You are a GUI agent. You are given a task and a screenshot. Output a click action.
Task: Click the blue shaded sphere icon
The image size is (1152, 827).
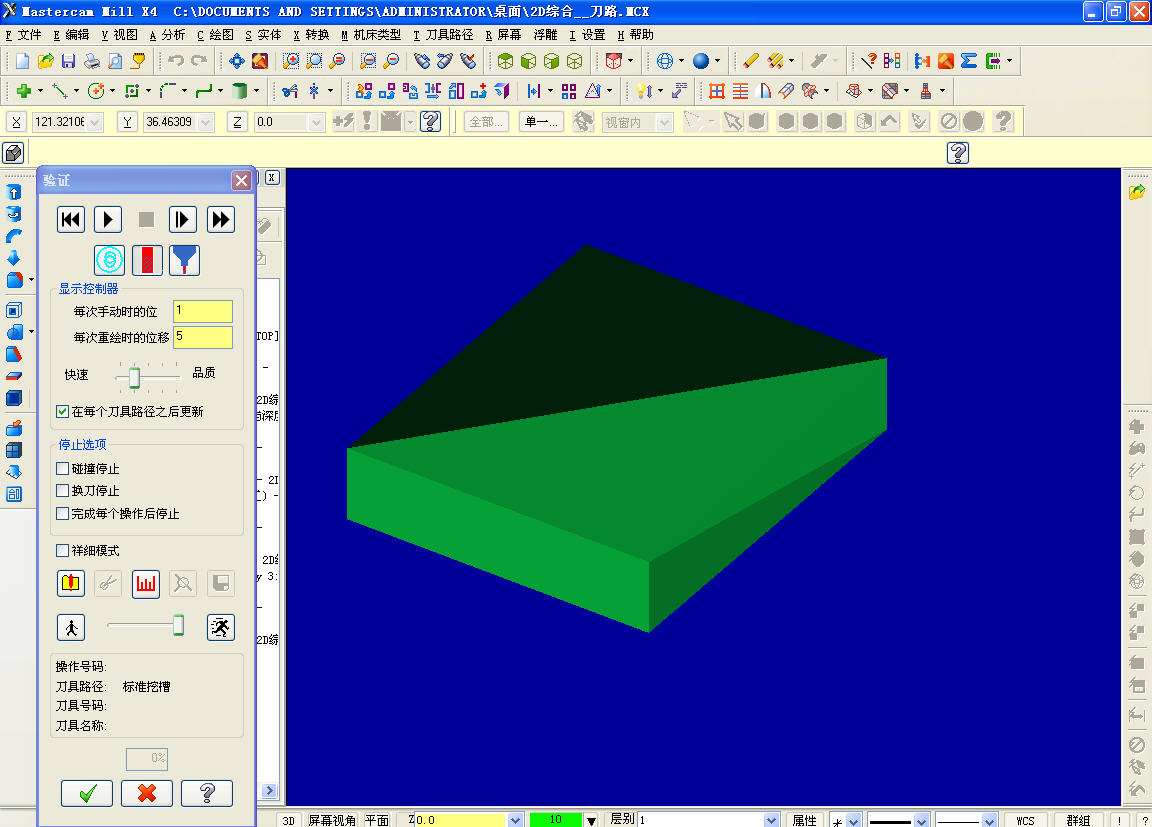pos(701,61)
